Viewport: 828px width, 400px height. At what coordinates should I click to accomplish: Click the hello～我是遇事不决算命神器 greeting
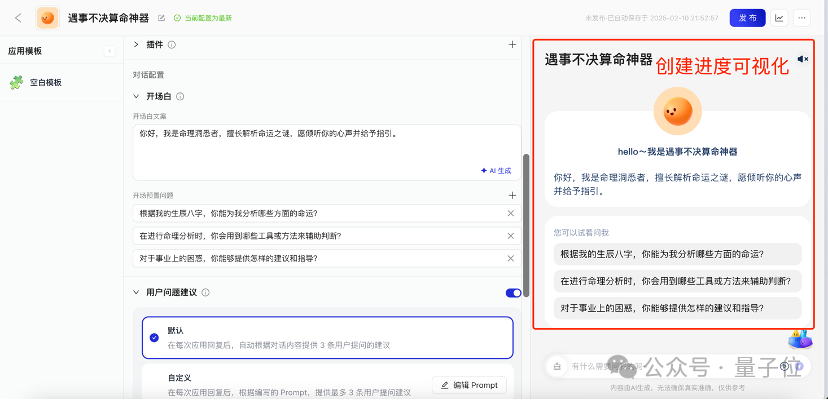tap(678, 152)
